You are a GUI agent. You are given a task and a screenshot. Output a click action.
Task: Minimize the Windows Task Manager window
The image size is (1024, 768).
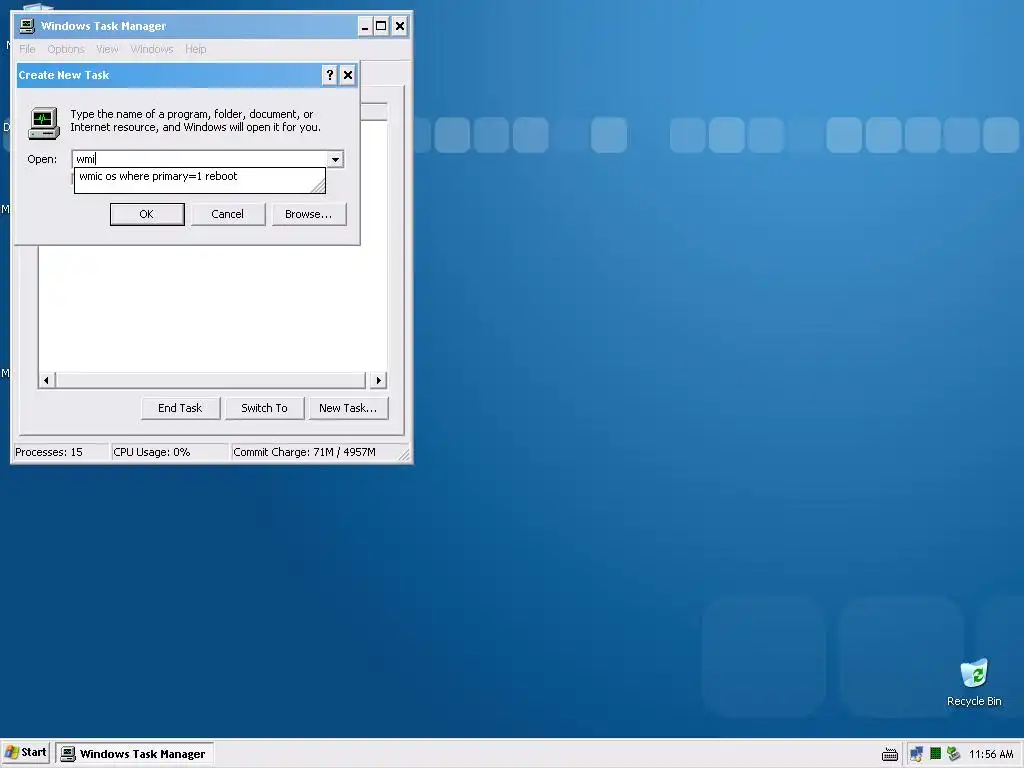[x=365, y=26]
